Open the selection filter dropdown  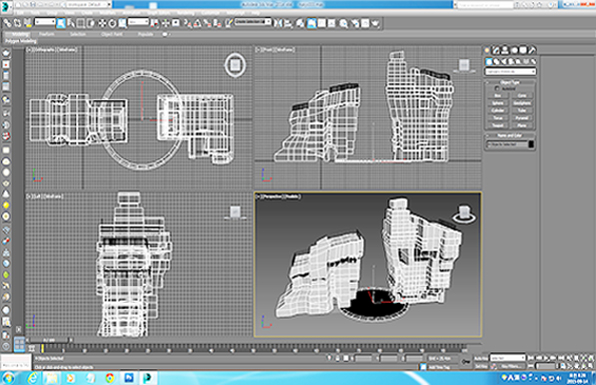45,22
